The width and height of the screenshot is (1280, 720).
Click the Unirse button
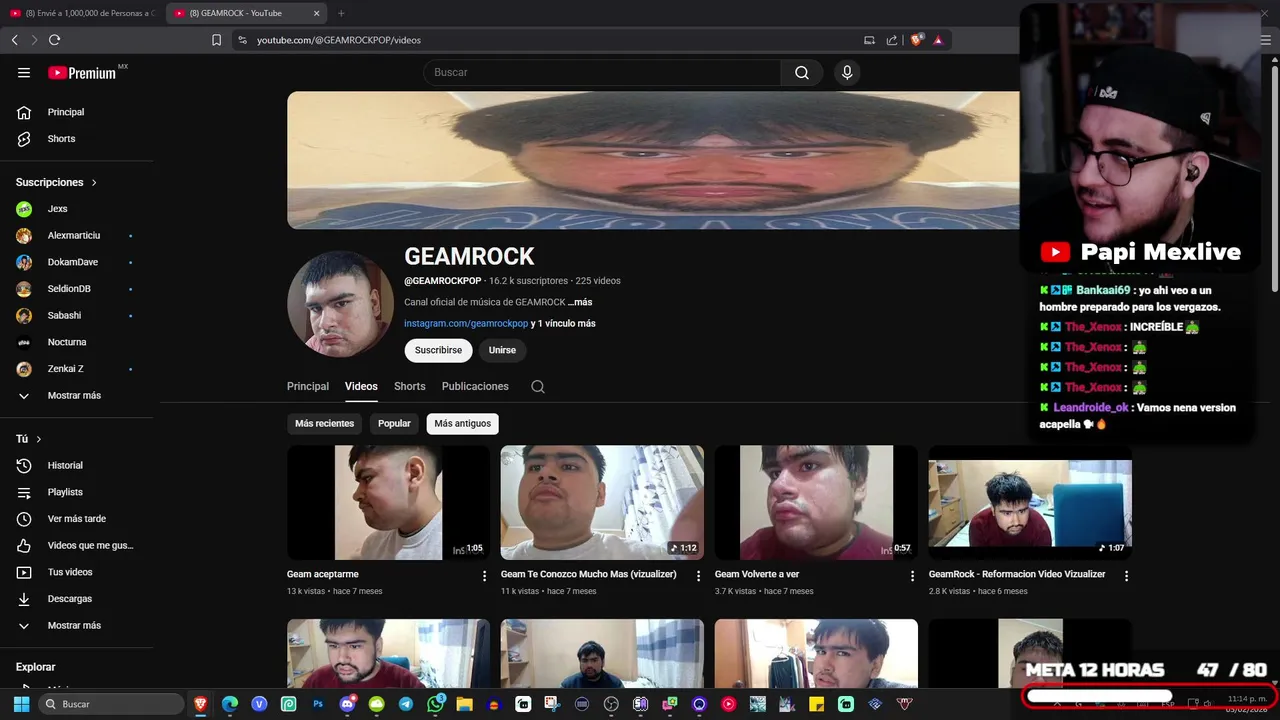(502, 350)
